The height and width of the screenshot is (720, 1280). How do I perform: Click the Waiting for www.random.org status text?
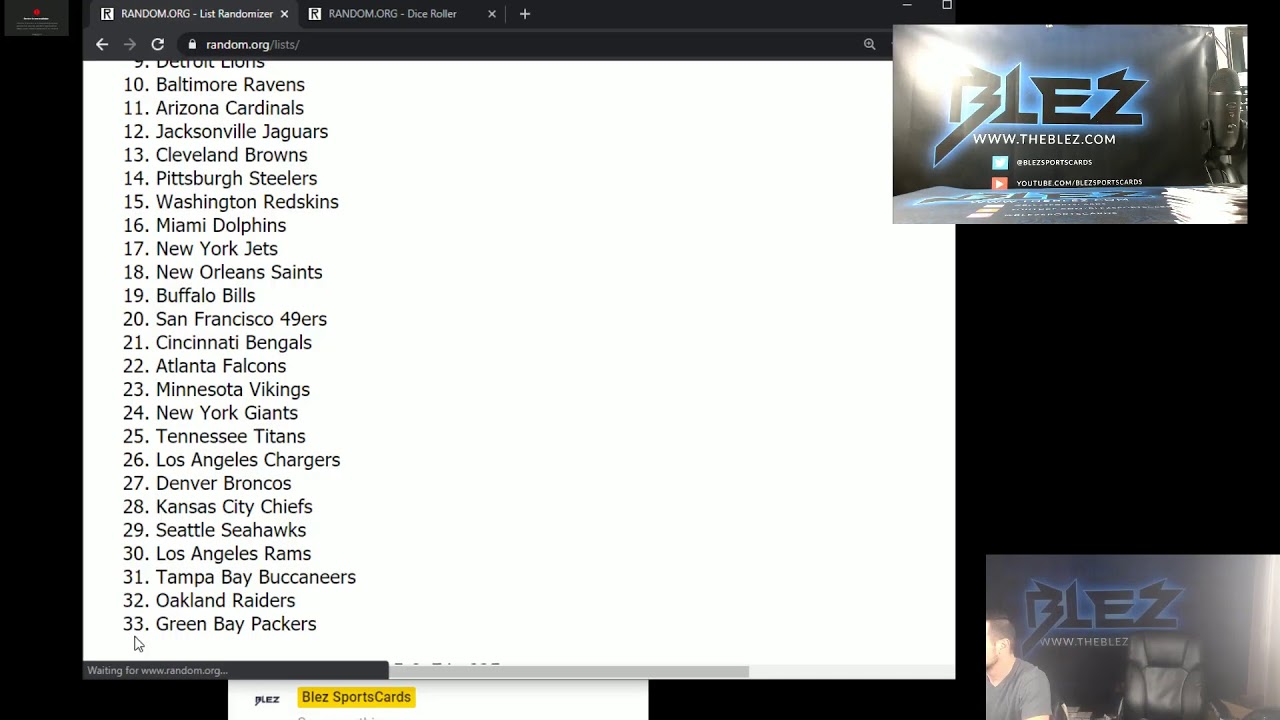pyautogui.click(x=157, y=671)
